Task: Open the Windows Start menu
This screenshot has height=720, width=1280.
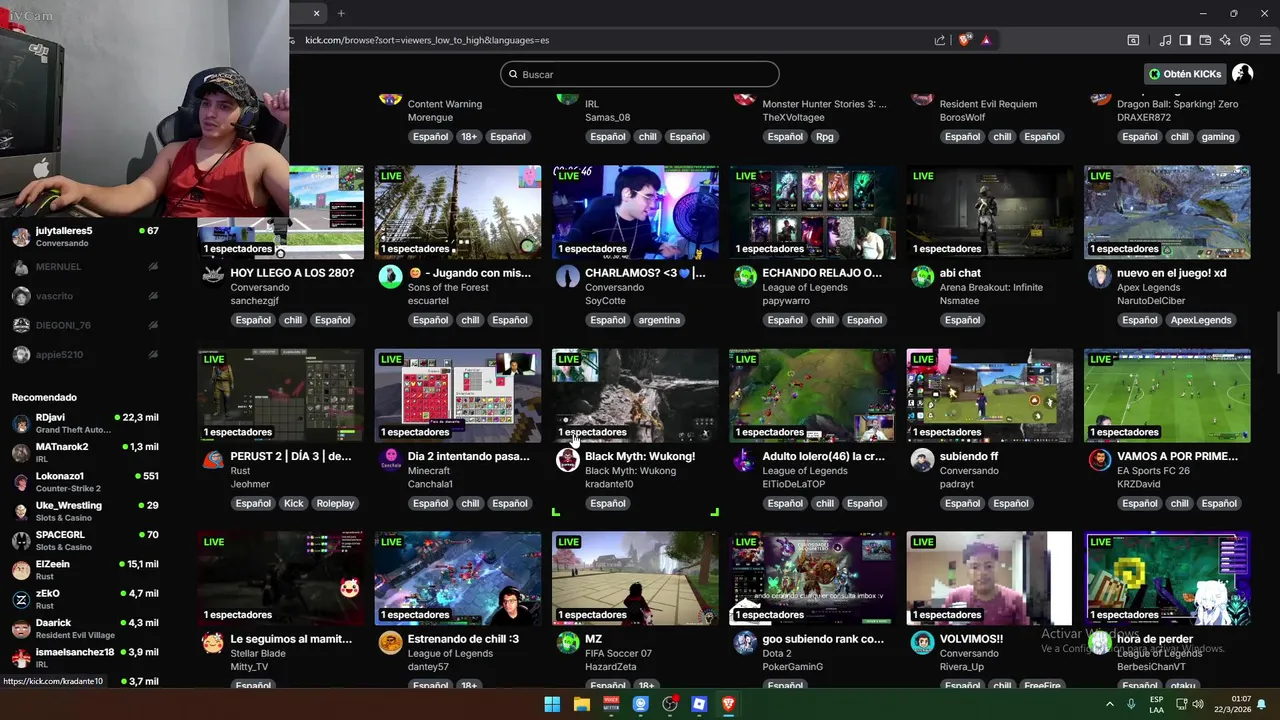Action: pos(552,704)
